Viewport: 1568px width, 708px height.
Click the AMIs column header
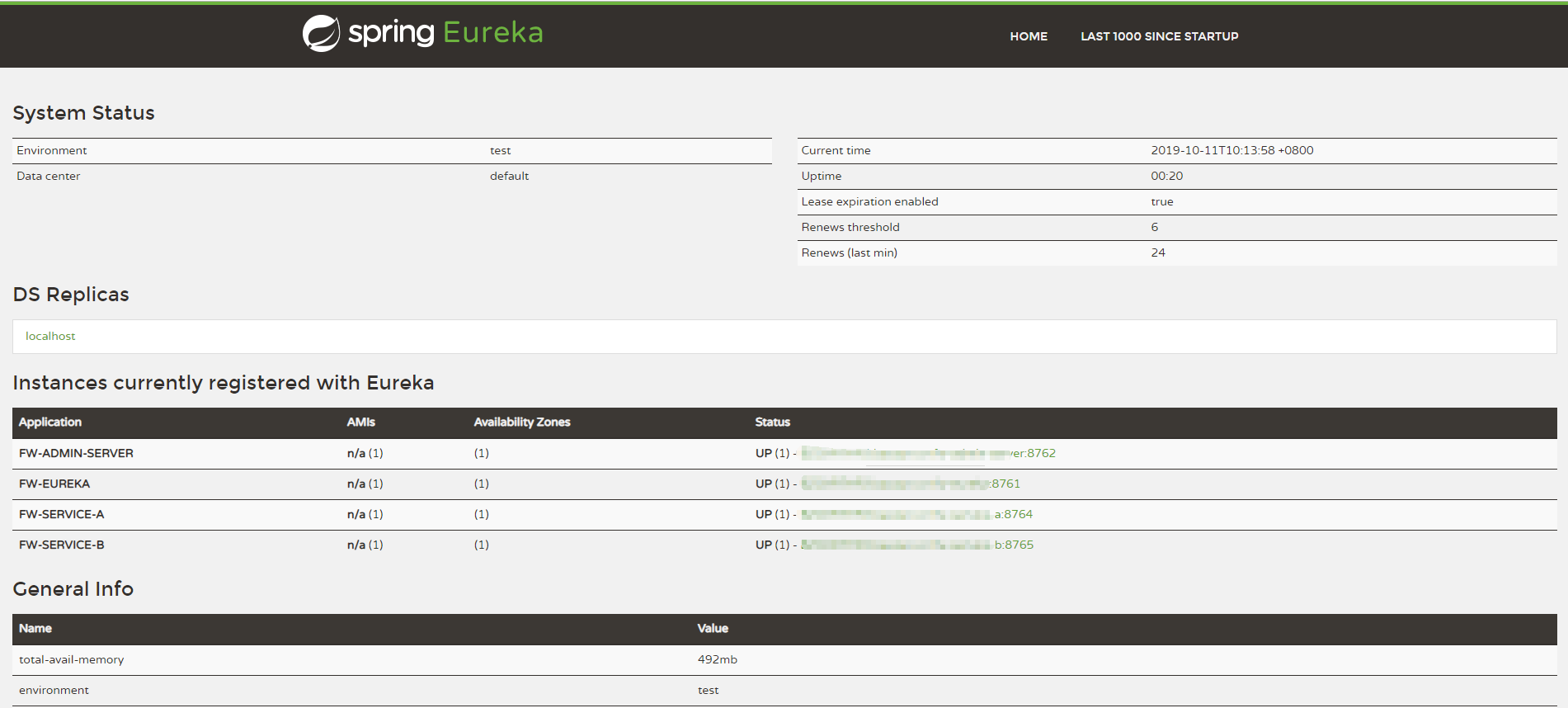pyautogui.click(x=360, y=422)
